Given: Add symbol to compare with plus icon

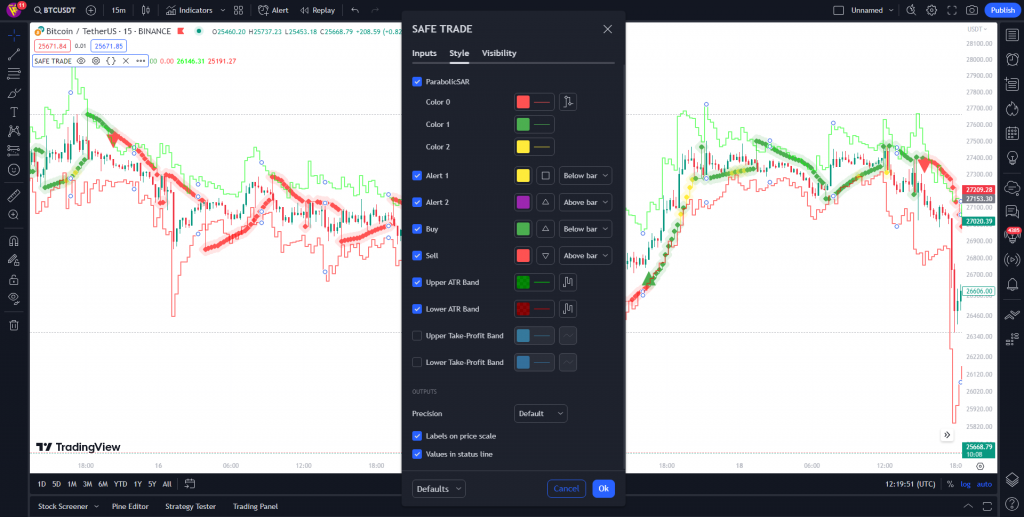Looking at the screenshot, I should click(x=91, y=10).
